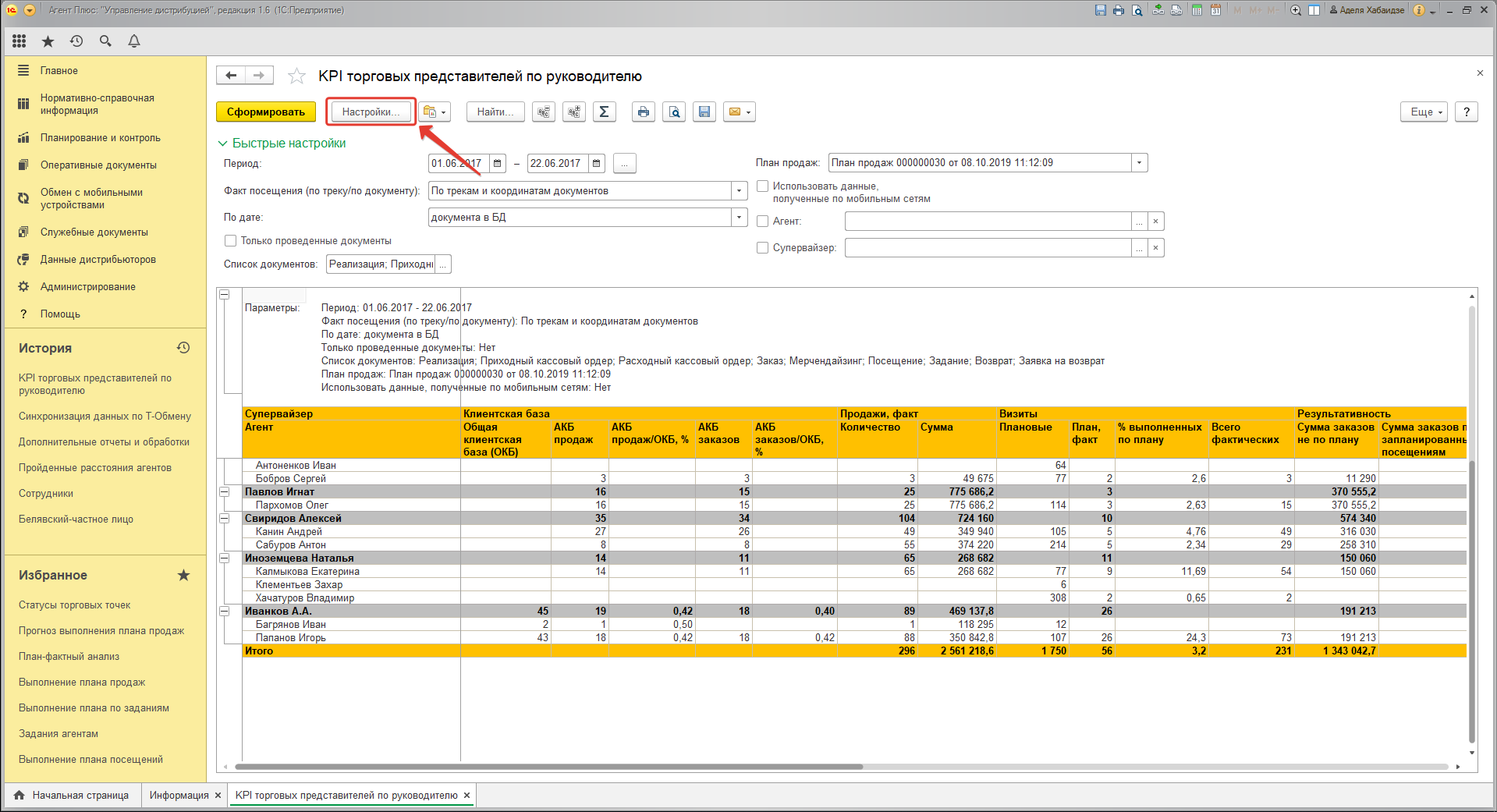Open Оперативные документы section

pyautogui.click(x=98, y=165)
